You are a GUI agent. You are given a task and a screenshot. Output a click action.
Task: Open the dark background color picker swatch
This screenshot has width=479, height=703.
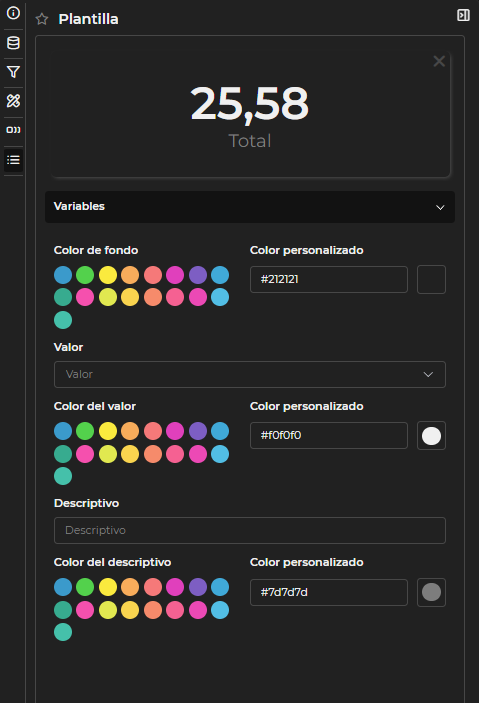[431, 279]
